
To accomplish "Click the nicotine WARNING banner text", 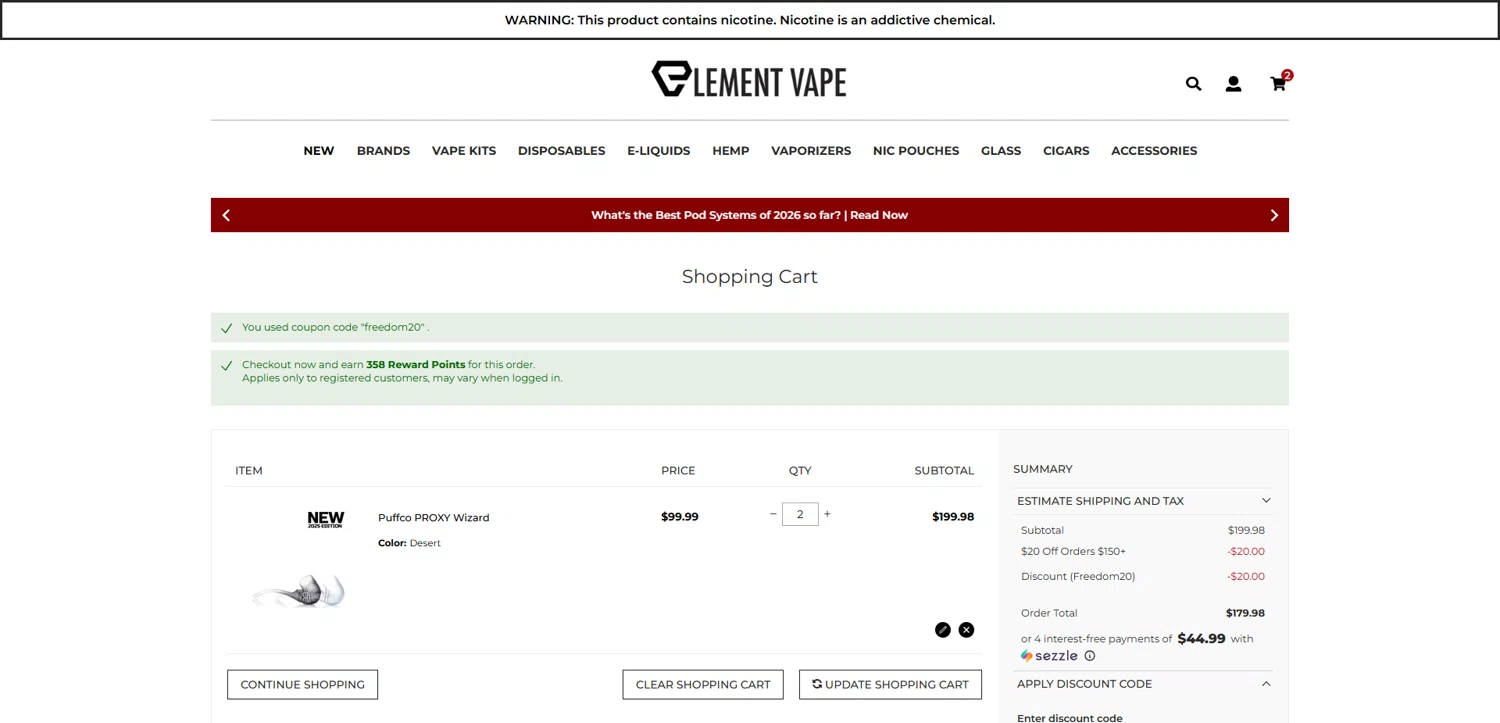I will pyautogui.click(x=750, y=20).
